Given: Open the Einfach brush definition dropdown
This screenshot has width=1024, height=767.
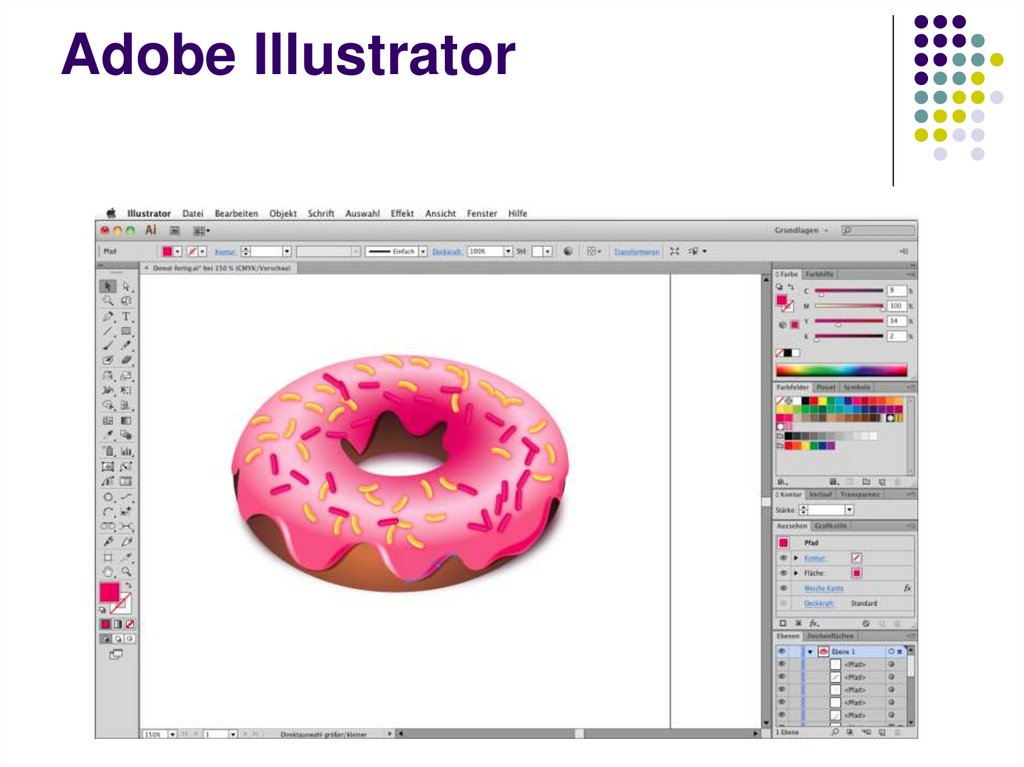Looking at the screenshot, I should [423, 252].
